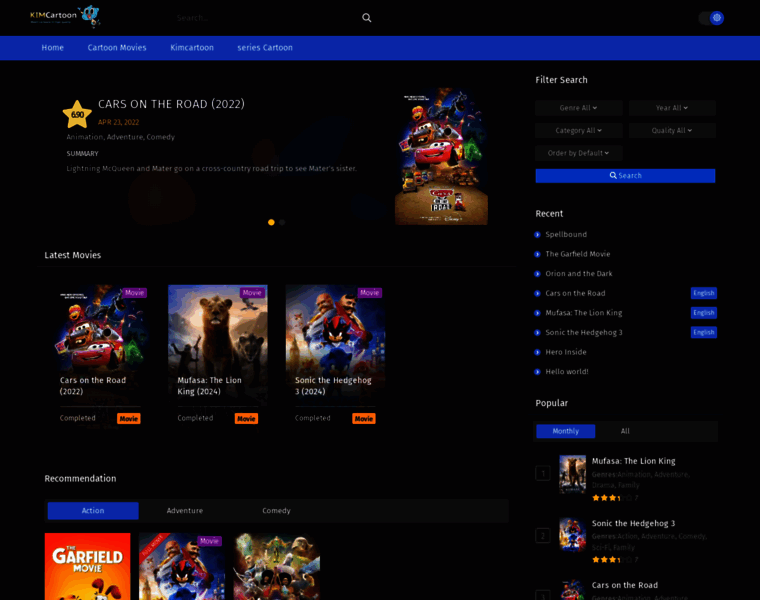Open Cars on the Road popular title

click(625, 585)
